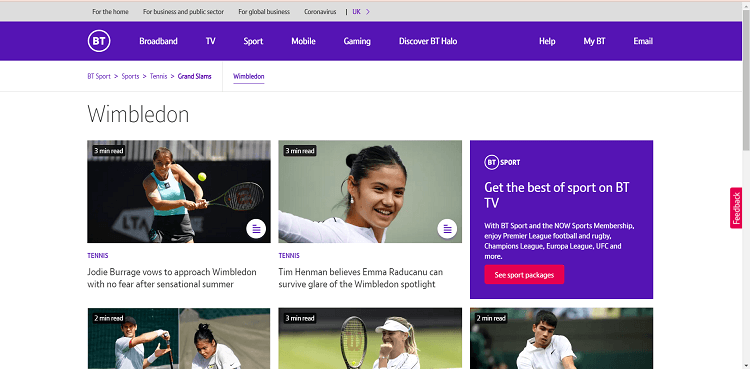Select the Wimbledon tab
The width and height of the screenshot is (750, 369).
pos(249,77)
